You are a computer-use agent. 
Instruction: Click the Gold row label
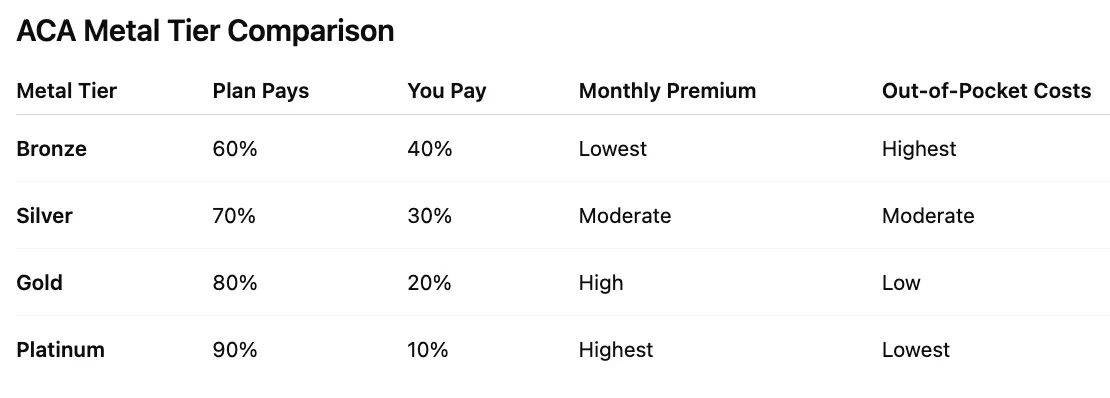pos(40,283)
